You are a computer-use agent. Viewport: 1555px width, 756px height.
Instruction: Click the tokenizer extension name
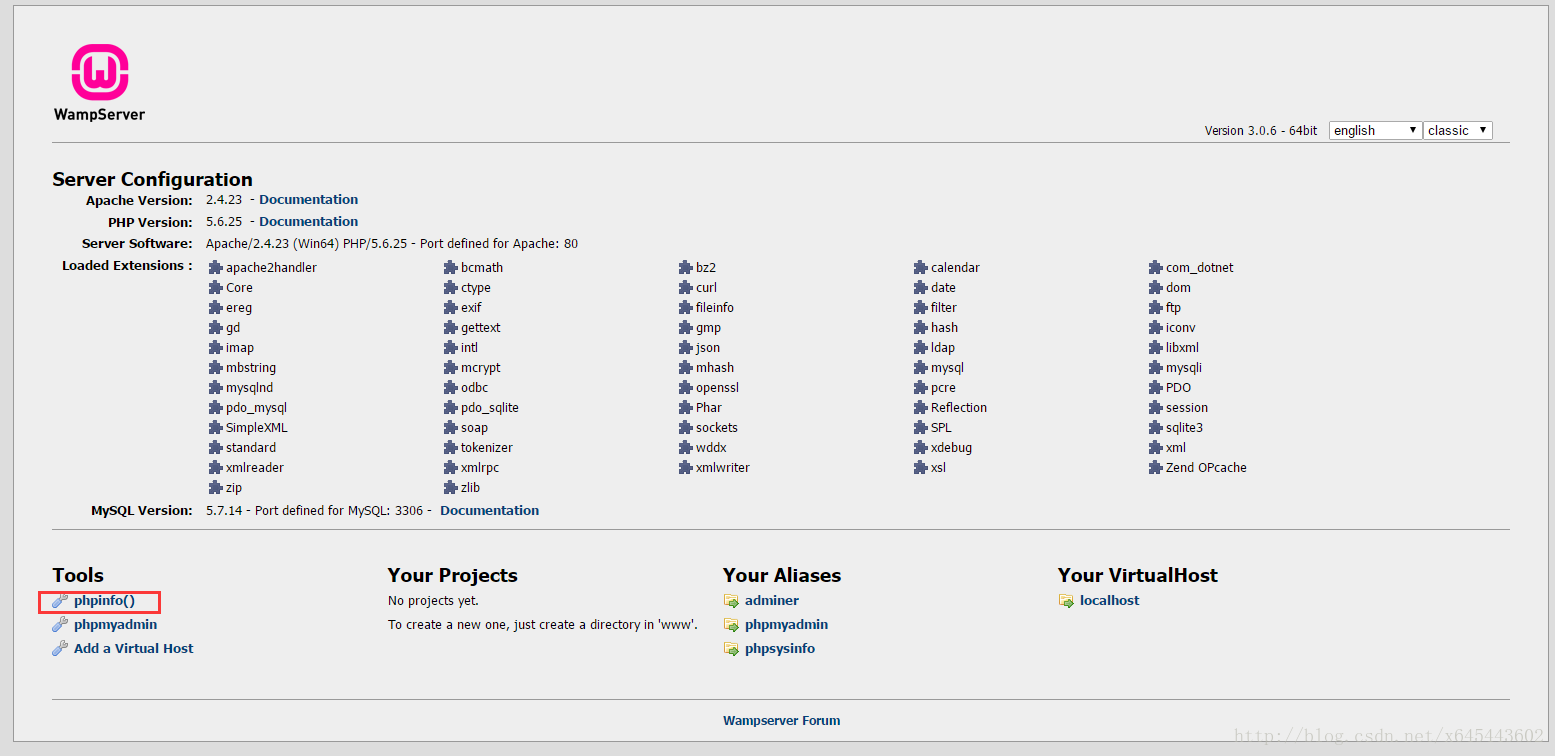(487, 448)
